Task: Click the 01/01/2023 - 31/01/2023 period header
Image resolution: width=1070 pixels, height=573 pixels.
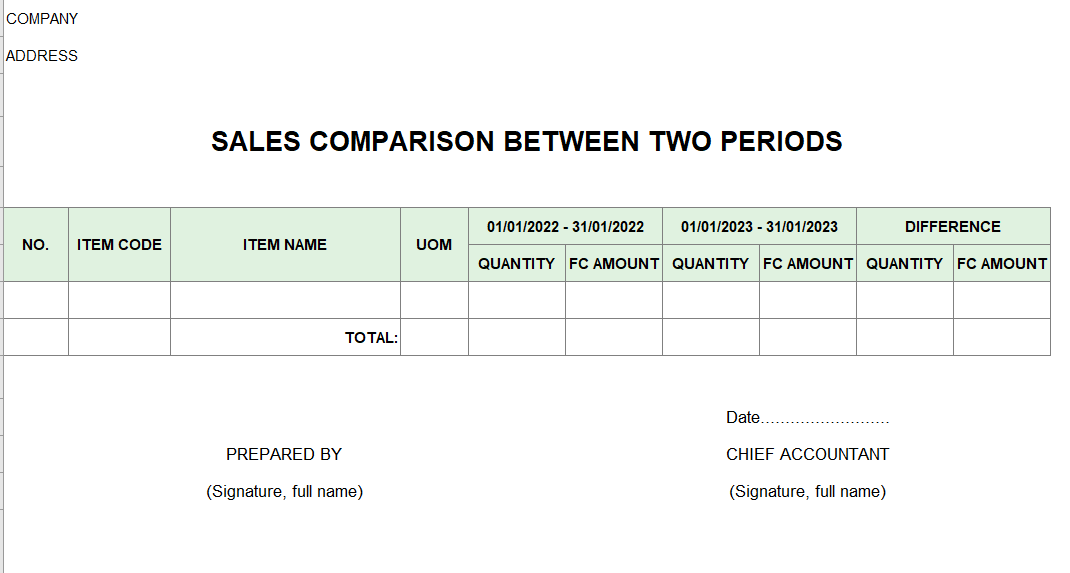Action: coord(759,226)
